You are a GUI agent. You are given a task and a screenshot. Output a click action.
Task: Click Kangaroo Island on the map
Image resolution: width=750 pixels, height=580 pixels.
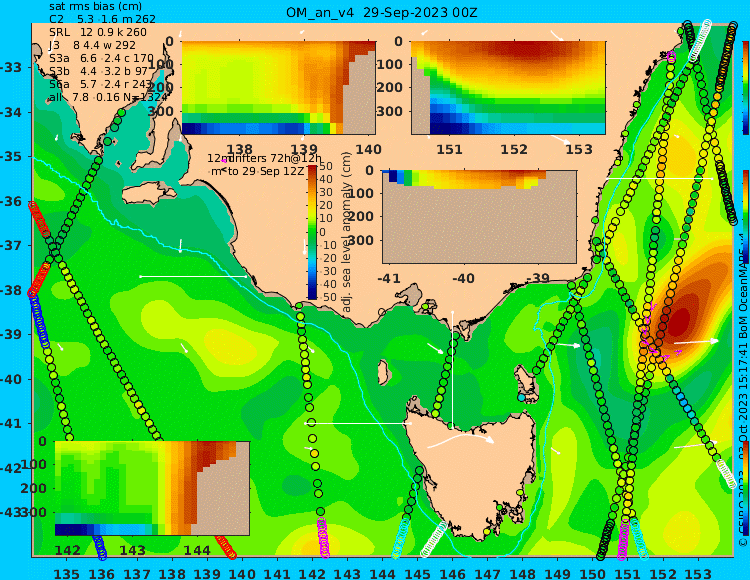coord(149,194)
